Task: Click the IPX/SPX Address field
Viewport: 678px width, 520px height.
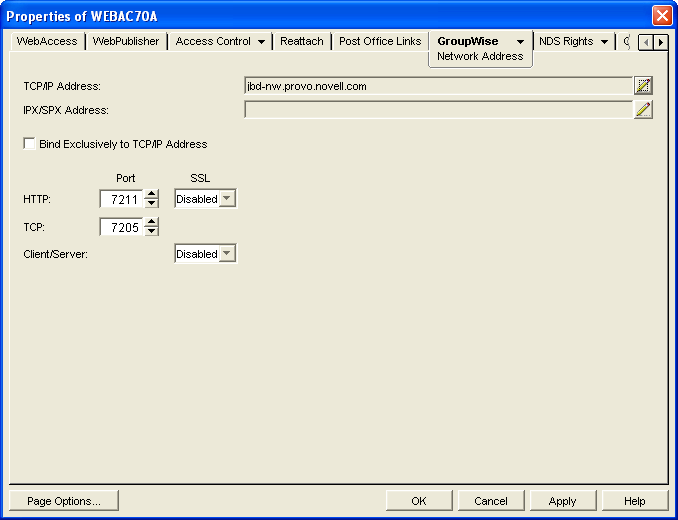Action: tap(438, 109)
